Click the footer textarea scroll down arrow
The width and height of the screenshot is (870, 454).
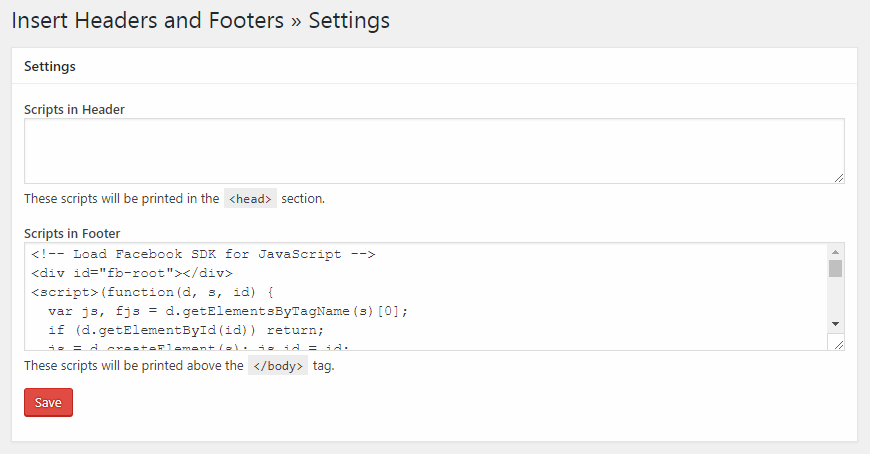(x=836, y=324)
